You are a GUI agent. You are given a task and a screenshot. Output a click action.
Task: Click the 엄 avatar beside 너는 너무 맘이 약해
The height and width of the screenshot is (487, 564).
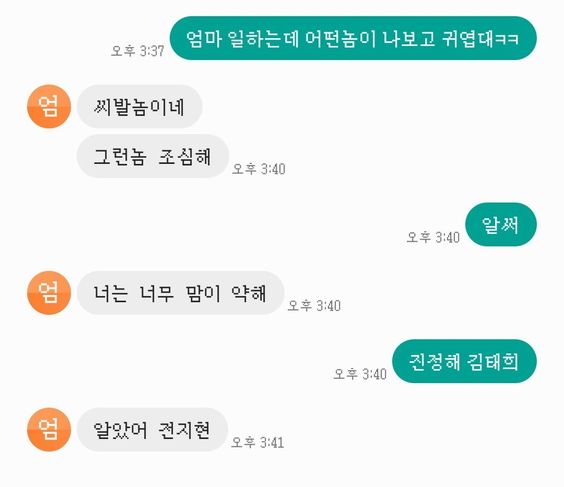click(x=49, y=293)
